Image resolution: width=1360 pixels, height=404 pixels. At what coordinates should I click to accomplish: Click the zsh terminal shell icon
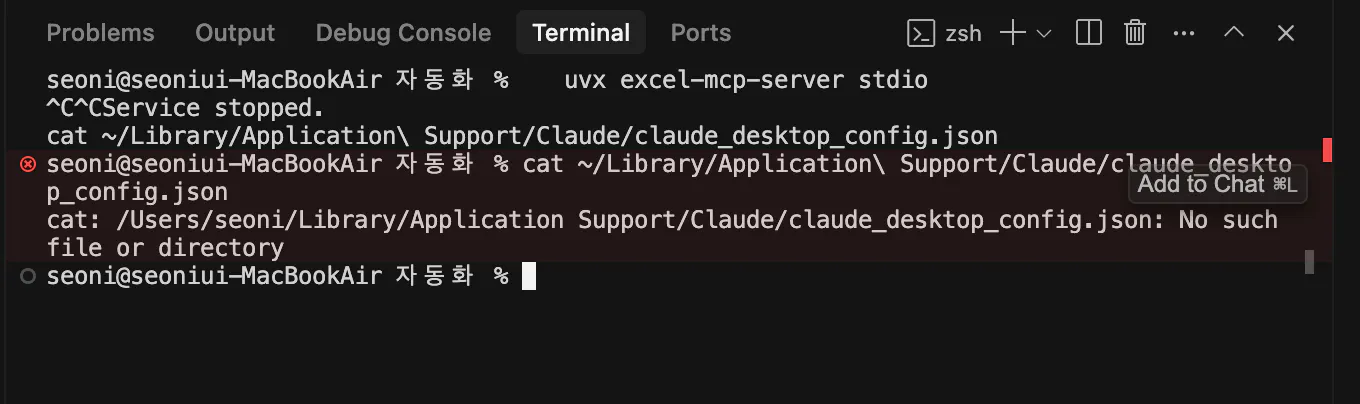[920, 33]
